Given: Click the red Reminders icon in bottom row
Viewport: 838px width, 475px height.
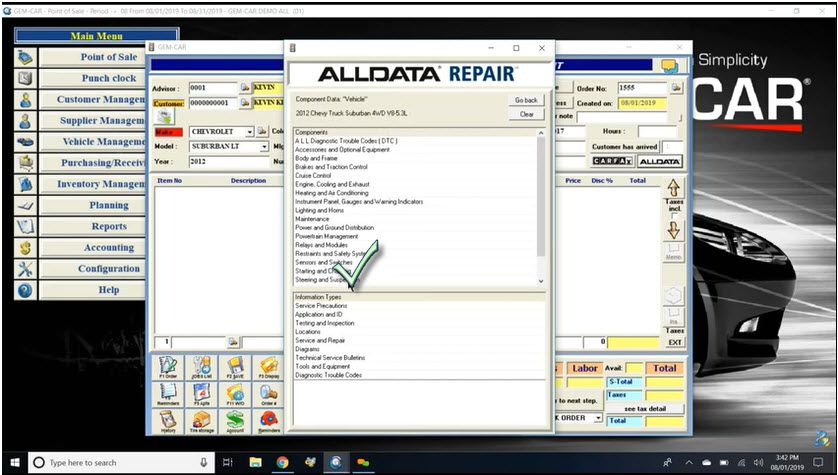Looking at the screenshot, I should click(x=269, y=421).
